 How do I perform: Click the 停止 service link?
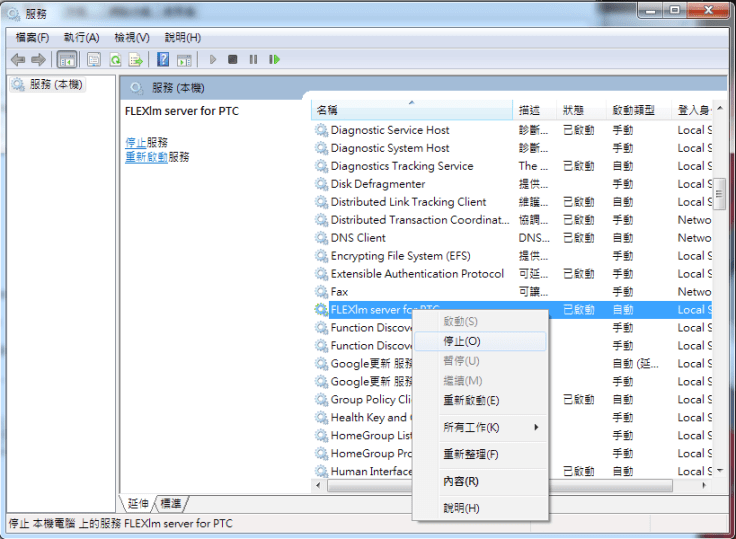135,143
